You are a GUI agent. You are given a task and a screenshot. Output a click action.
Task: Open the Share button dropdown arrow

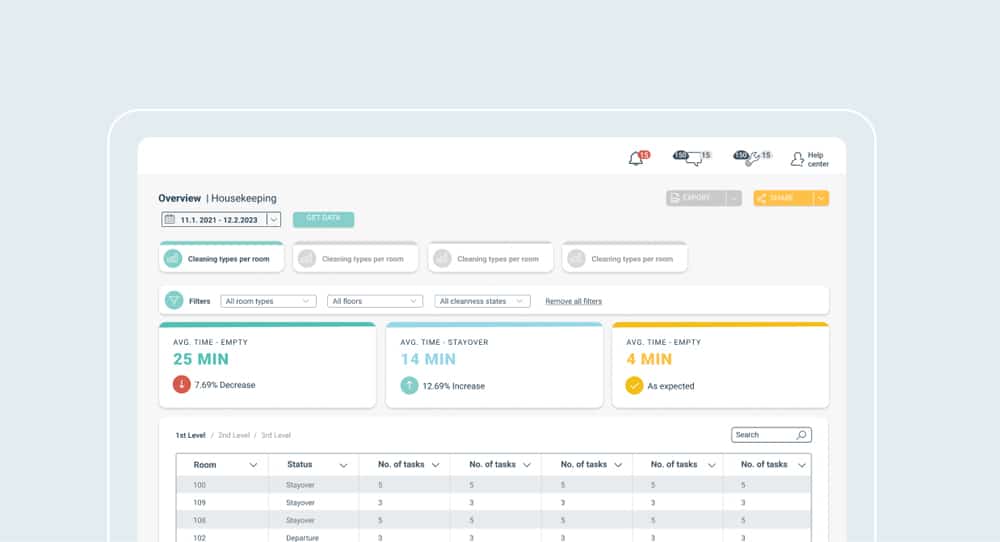tap(821, 198)
